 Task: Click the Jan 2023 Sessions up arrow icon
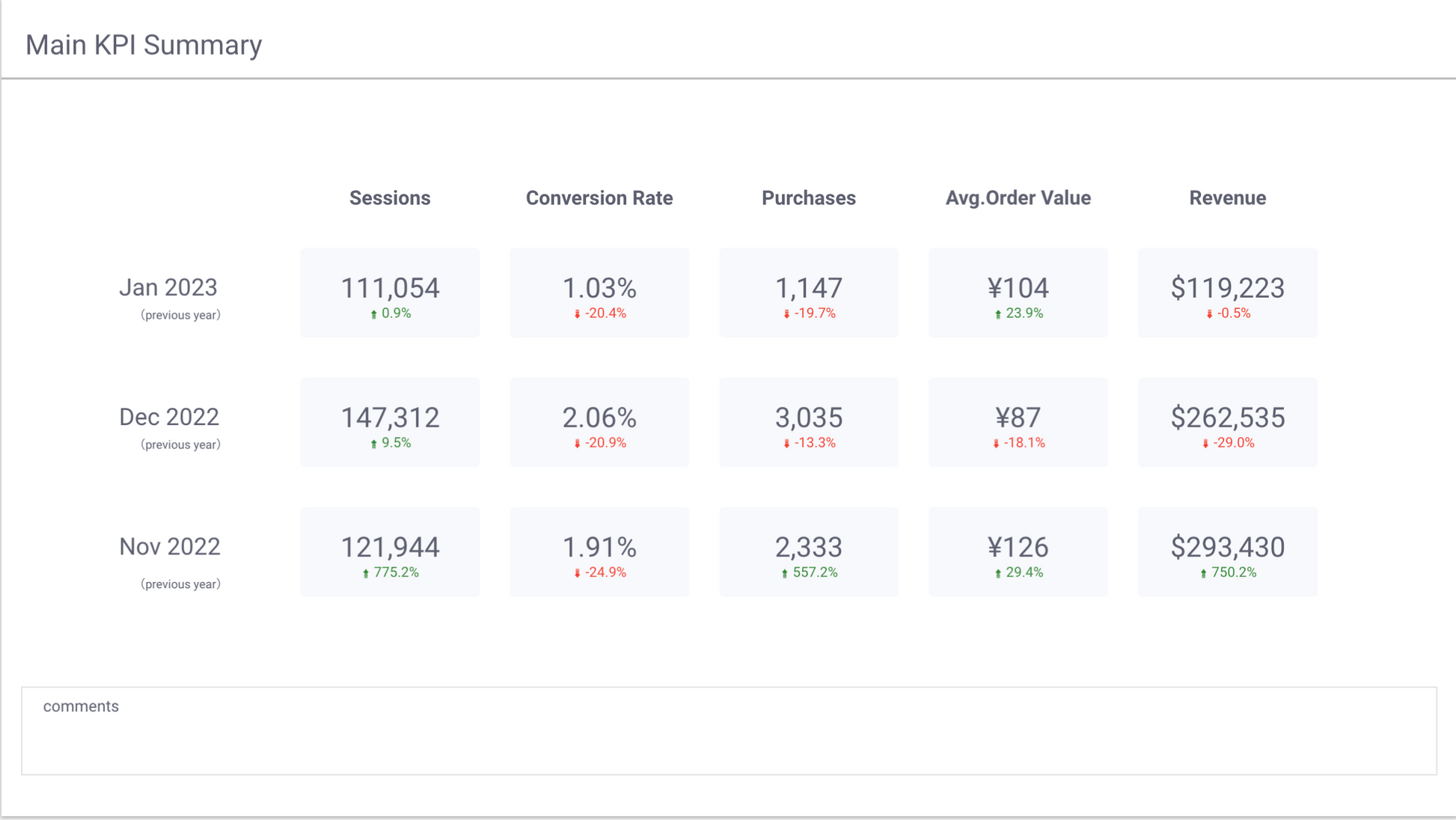[373, 315]
